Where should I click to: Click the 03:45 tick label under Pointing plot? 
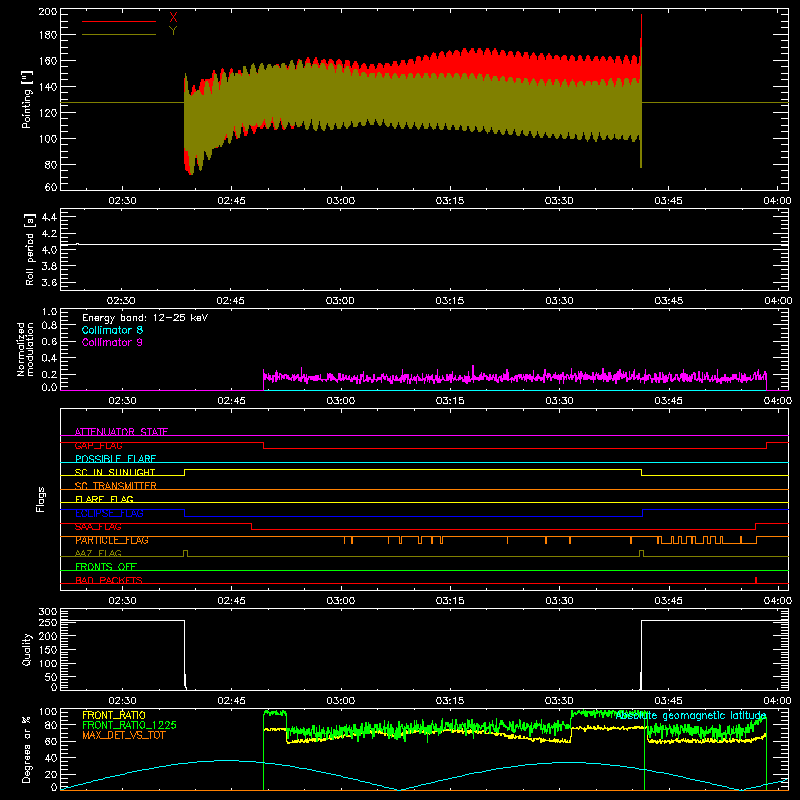668,201
